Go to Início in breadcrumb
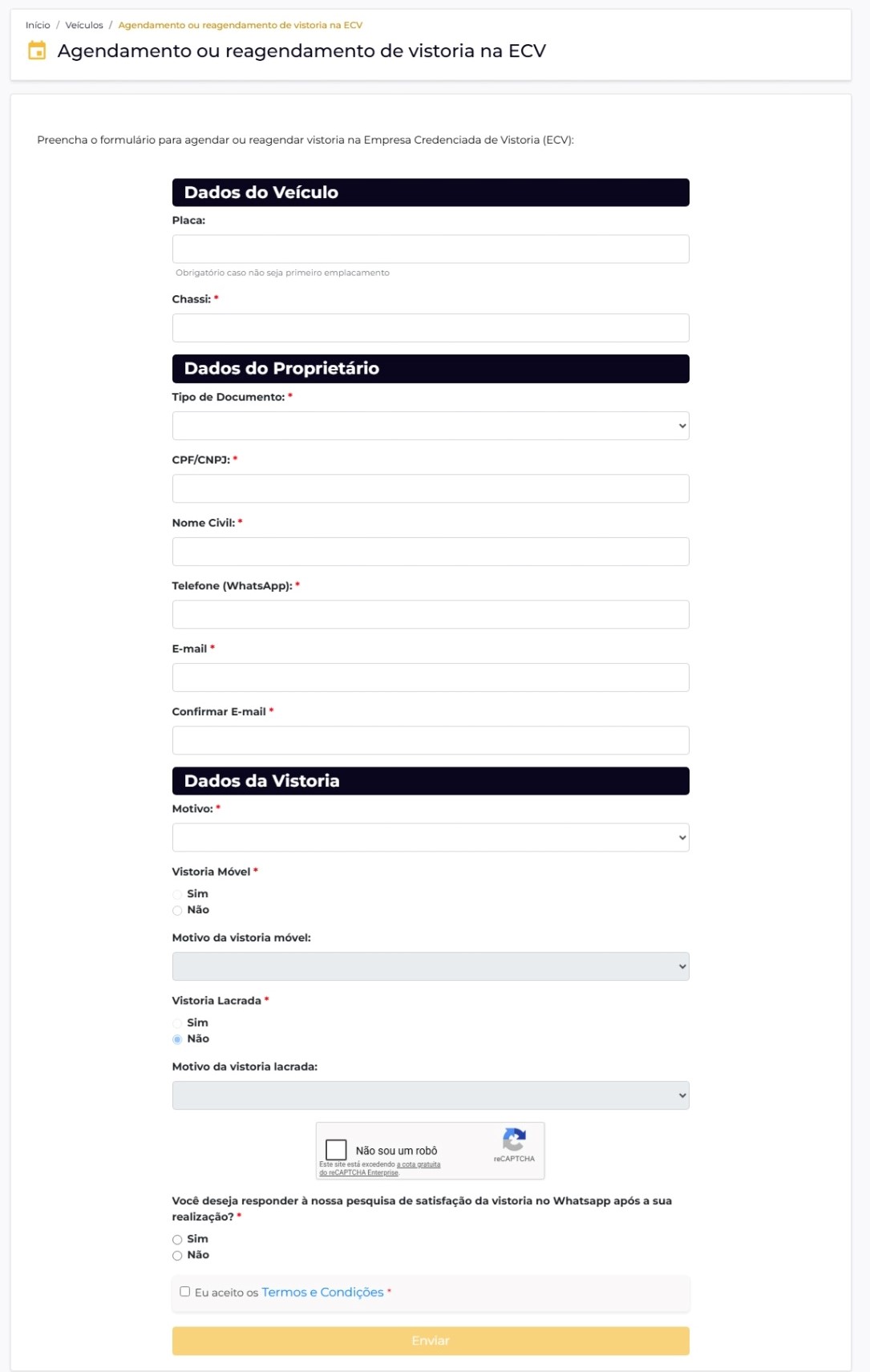Image resolution: width=870 pixels, height=1372 pixels. pos(38,25)
